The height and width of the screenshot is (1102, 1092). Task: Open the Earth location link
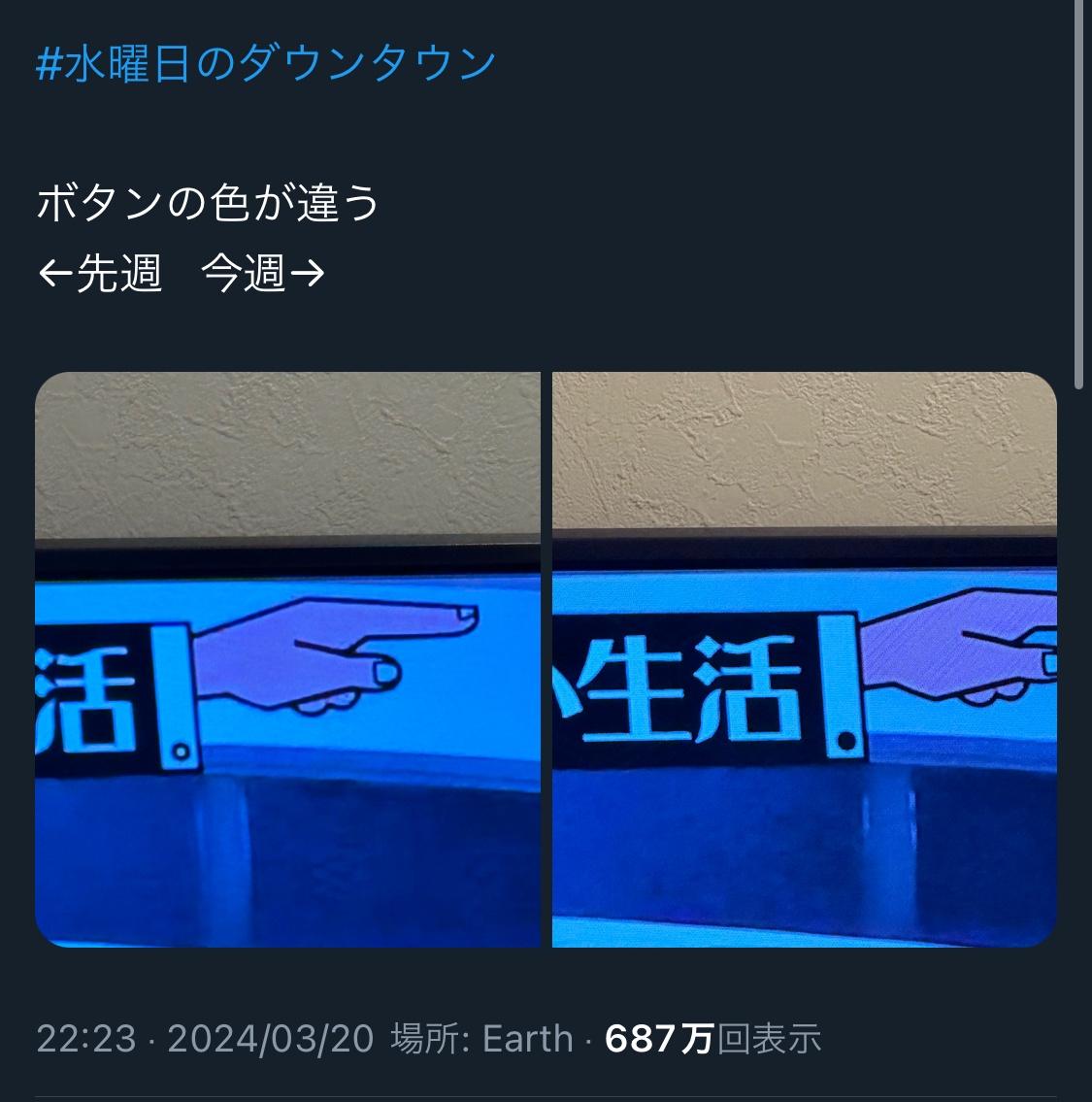point(528,1039)
